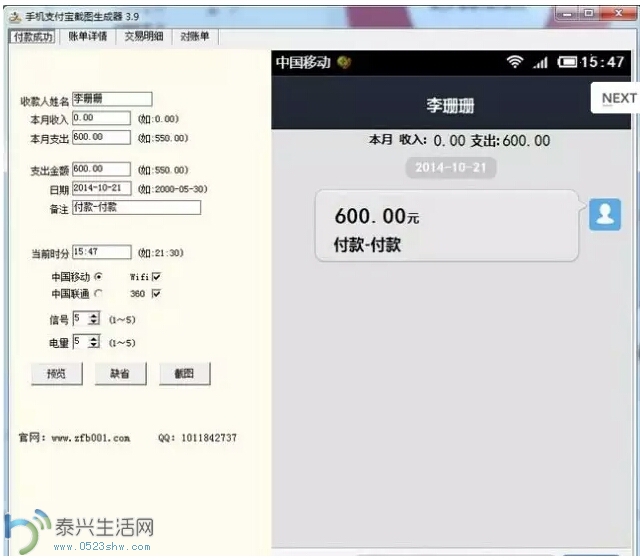Click the app icon in the title bar
Image resolution: width=640 pixels, height=560 pixels.
tap(13, 16)
